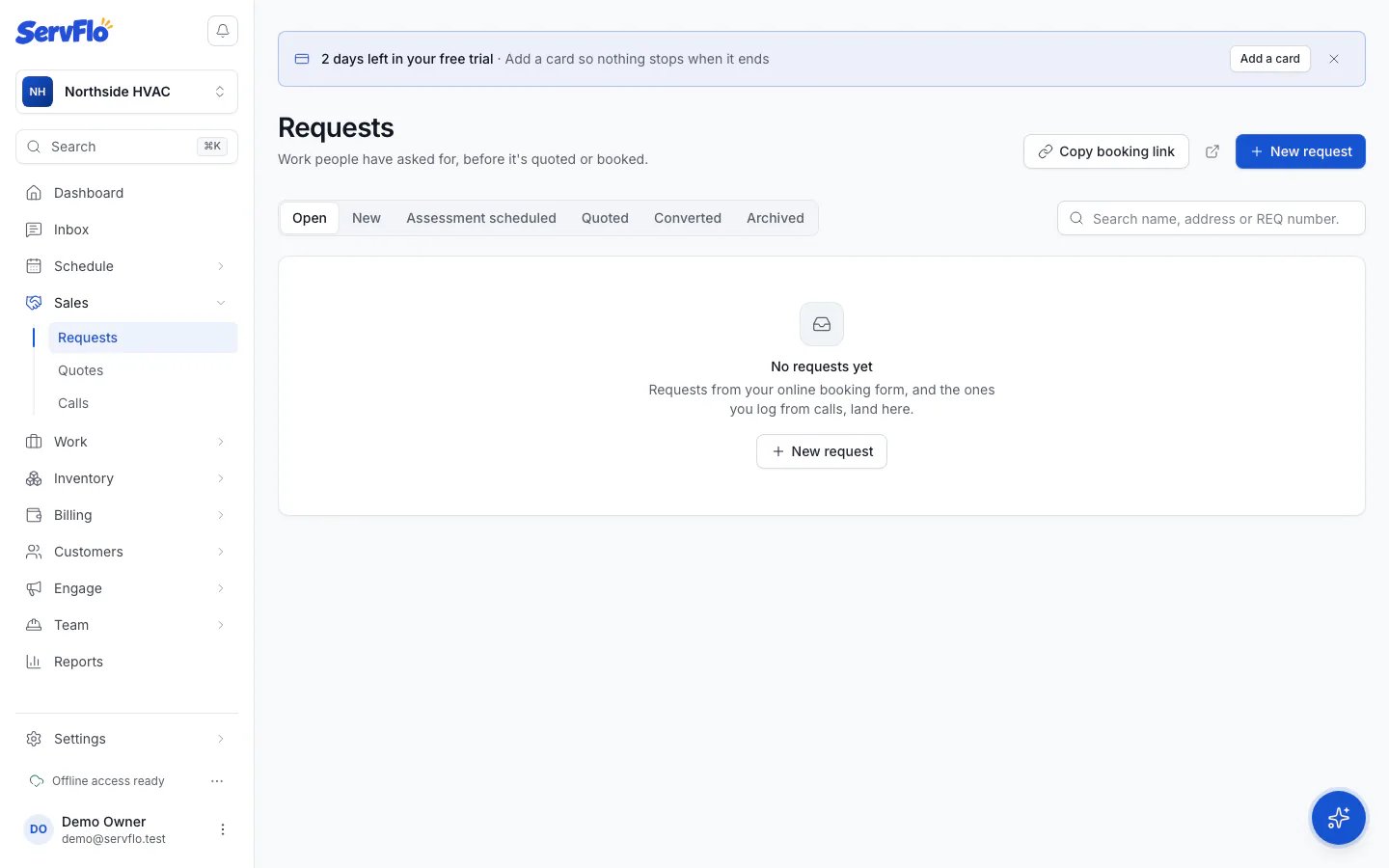
Task: Switch to the Assessment scheduled tab
Action: 481,218
